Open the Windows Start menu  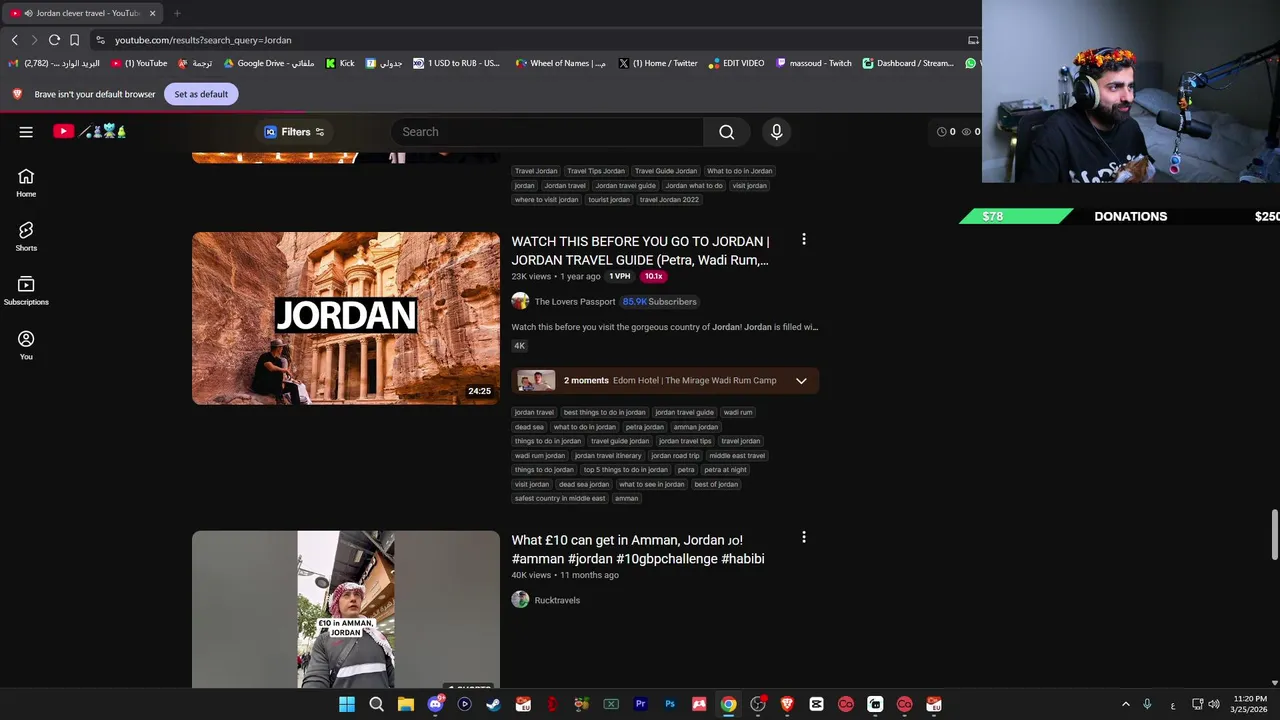point(347,704)
